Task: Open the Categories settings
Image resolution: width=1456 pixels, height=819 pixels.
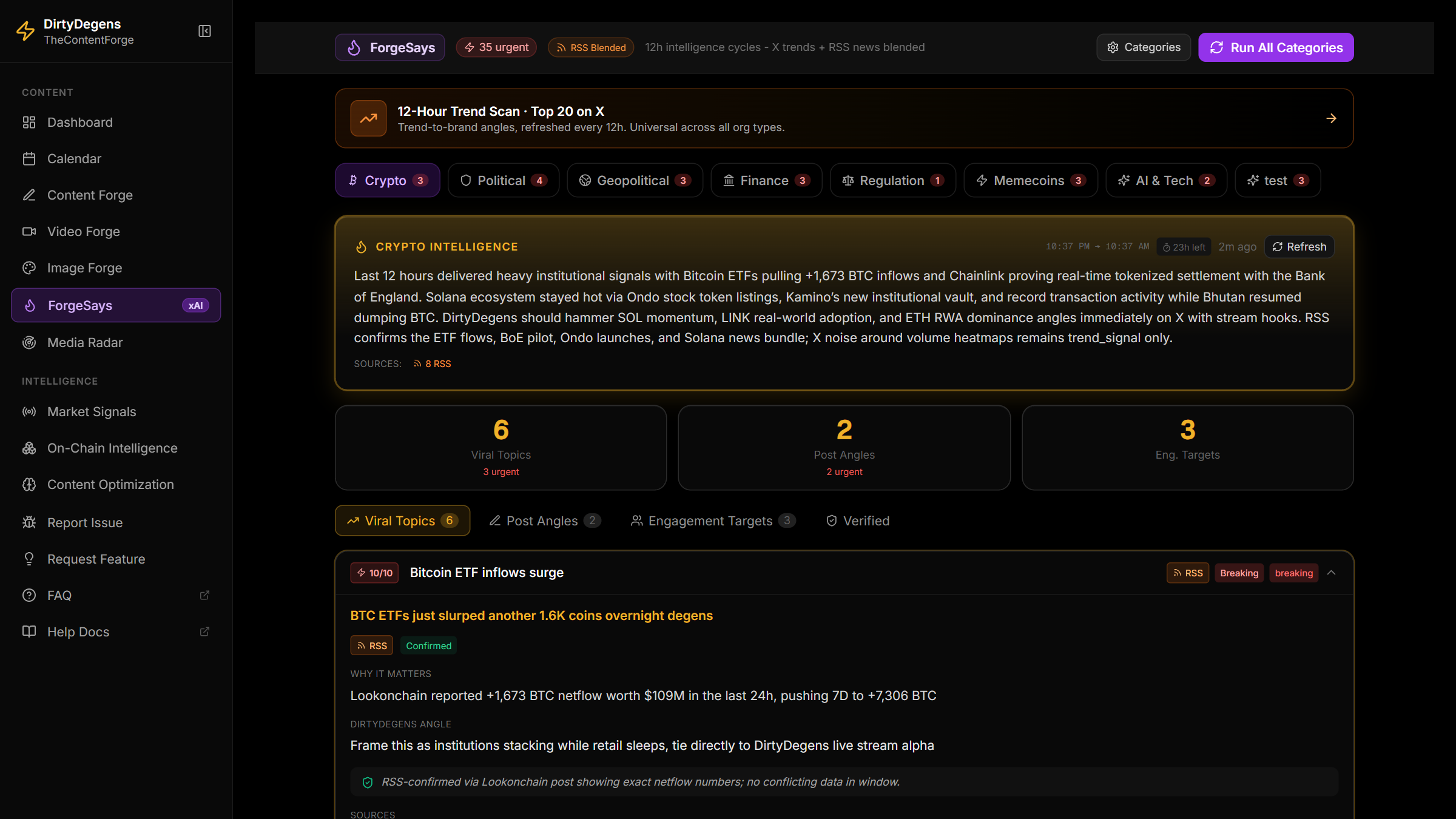Action: pos(1144,47)
